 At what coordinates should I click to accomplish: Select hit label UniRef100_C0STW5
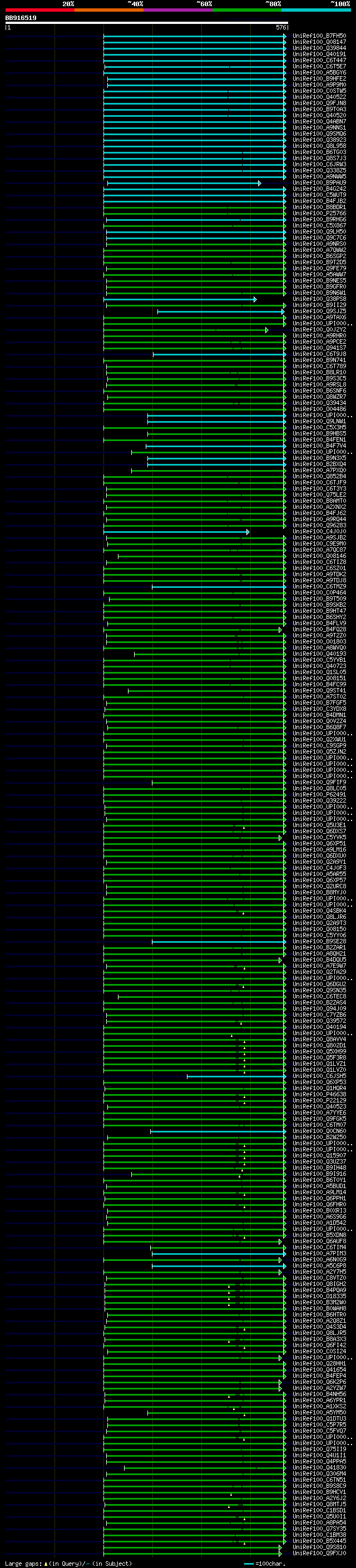319,91
